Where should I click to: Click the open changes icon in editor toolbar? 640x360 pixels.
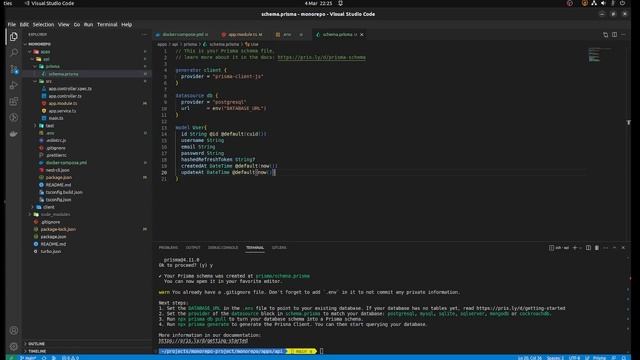tap(605, 35)
